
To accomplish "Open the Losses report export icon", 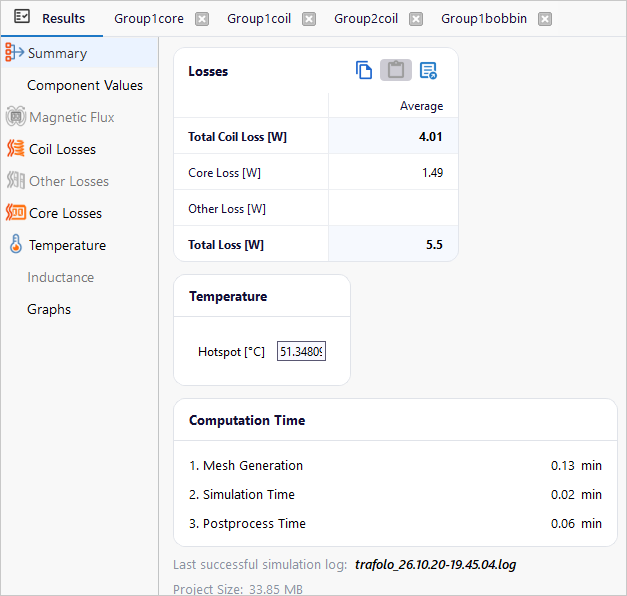I will pyautogui.click(x=428, y=71).
